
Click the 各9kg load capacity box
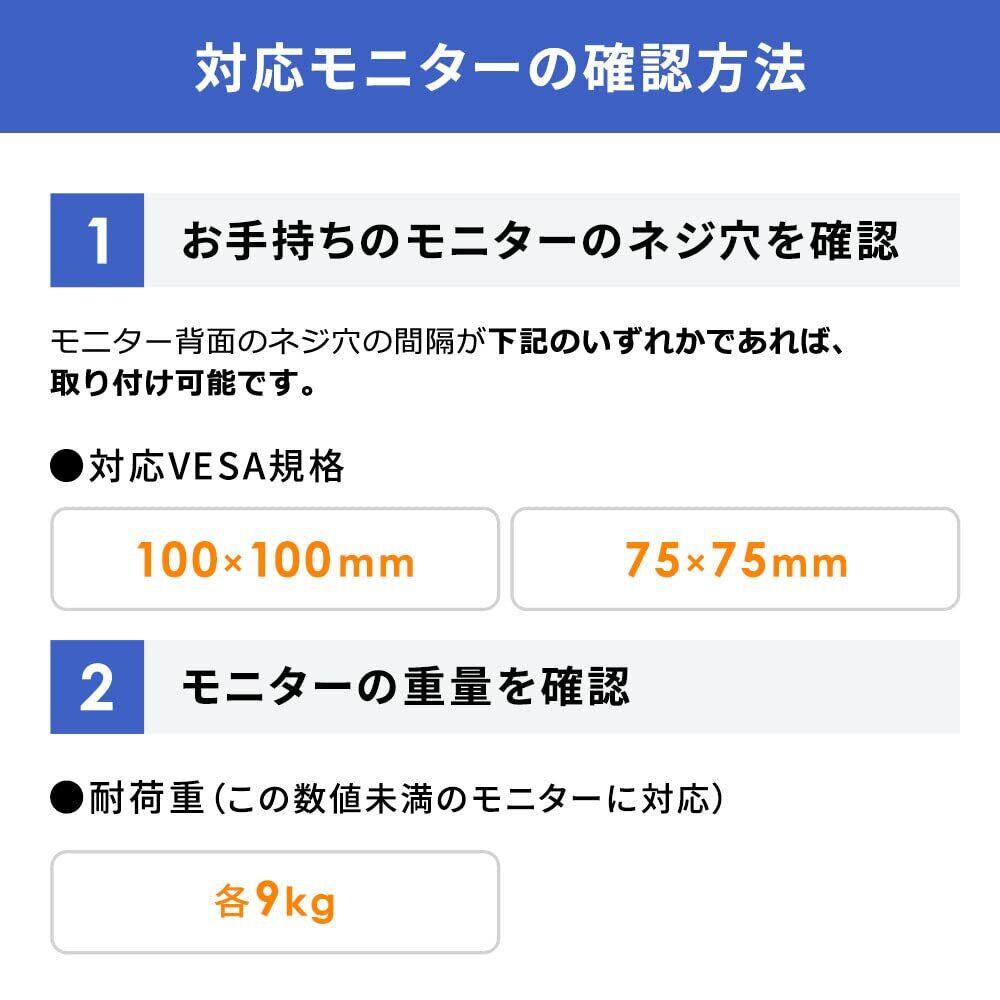(275, 902)
